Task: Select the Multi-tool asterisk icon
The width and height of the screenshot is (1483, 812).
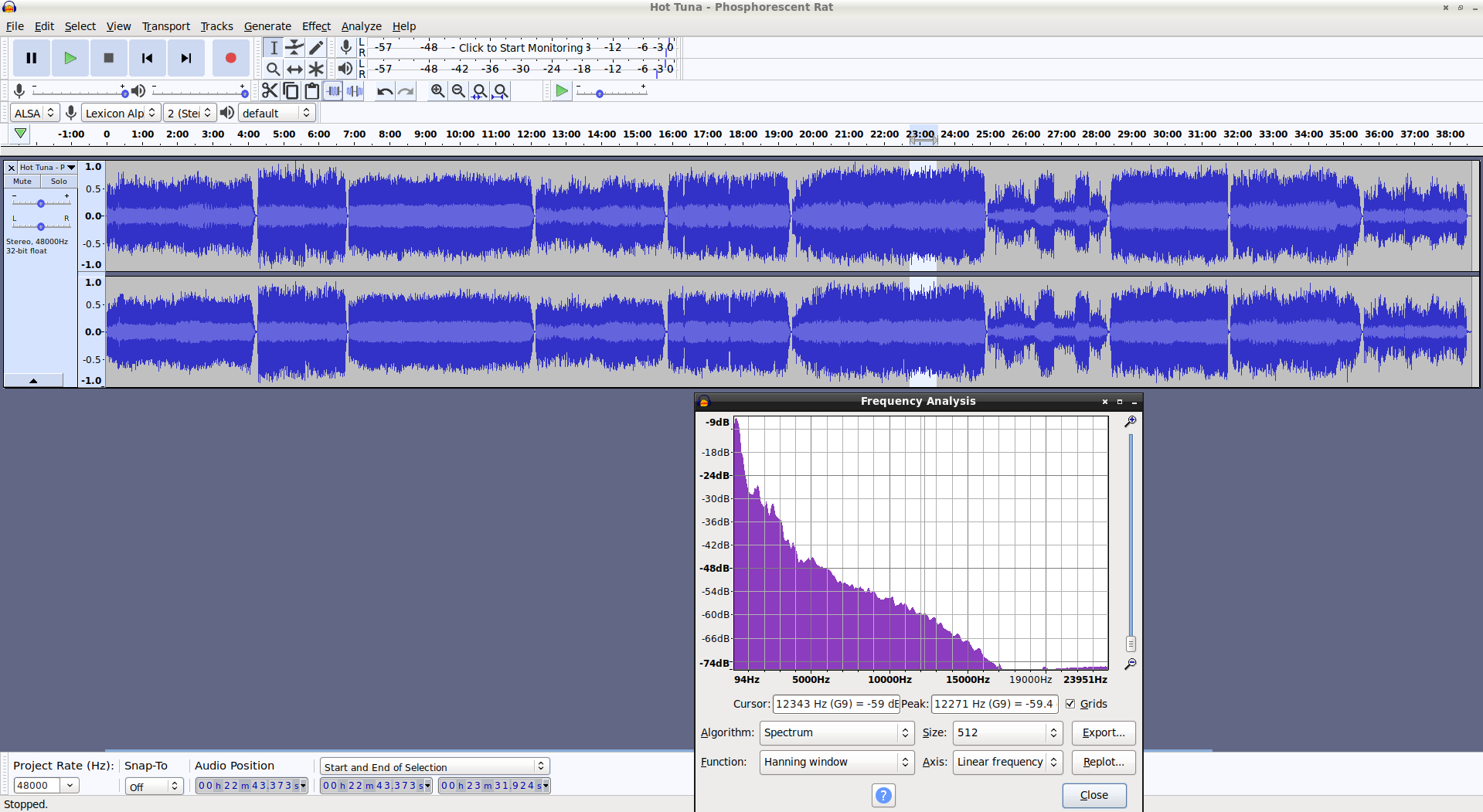Action: tap(316, 69)
